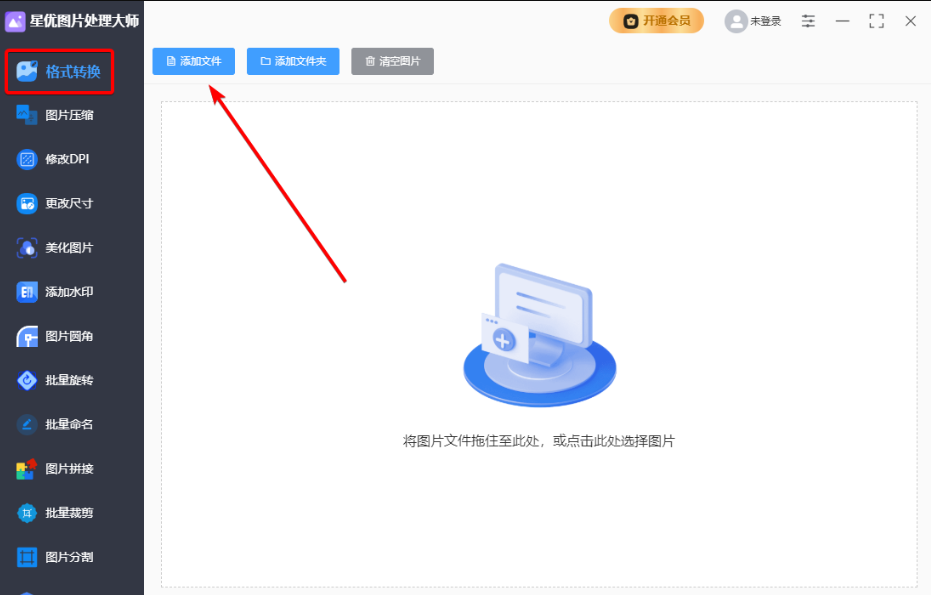Screen dimensions: 931x595
Task: Click the 未登录 user avatar icon
Action: pyautogui.click(x=736, y=21)
